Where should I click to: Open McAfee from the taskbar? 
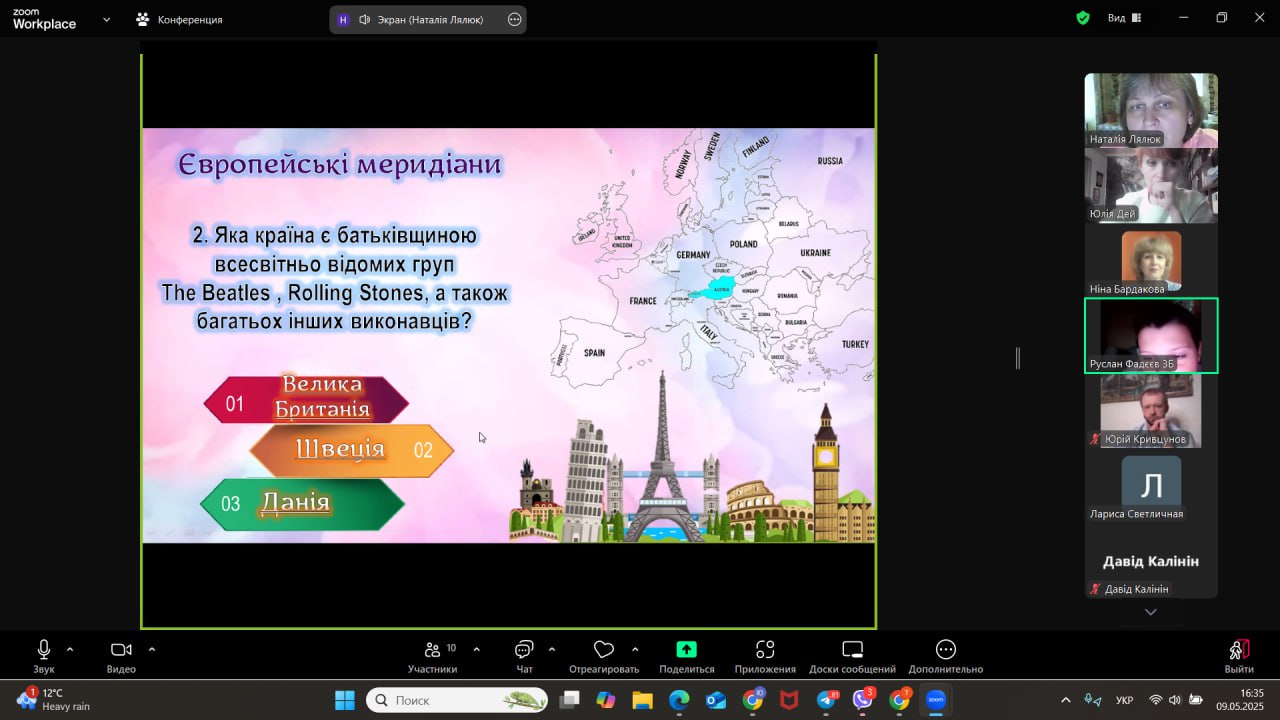click(x=789, y=700)
